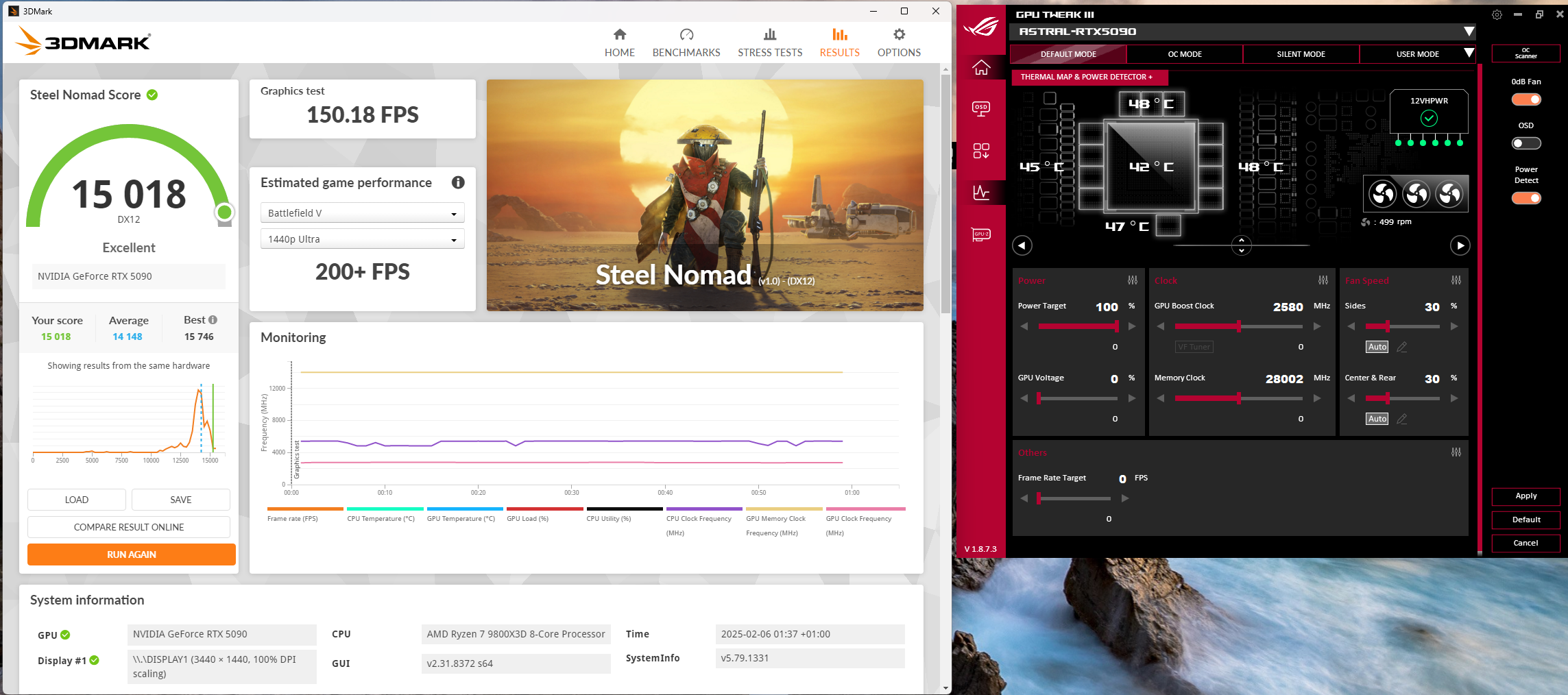Launch GPU-Z from the sidebar icon

pos(981,234)
